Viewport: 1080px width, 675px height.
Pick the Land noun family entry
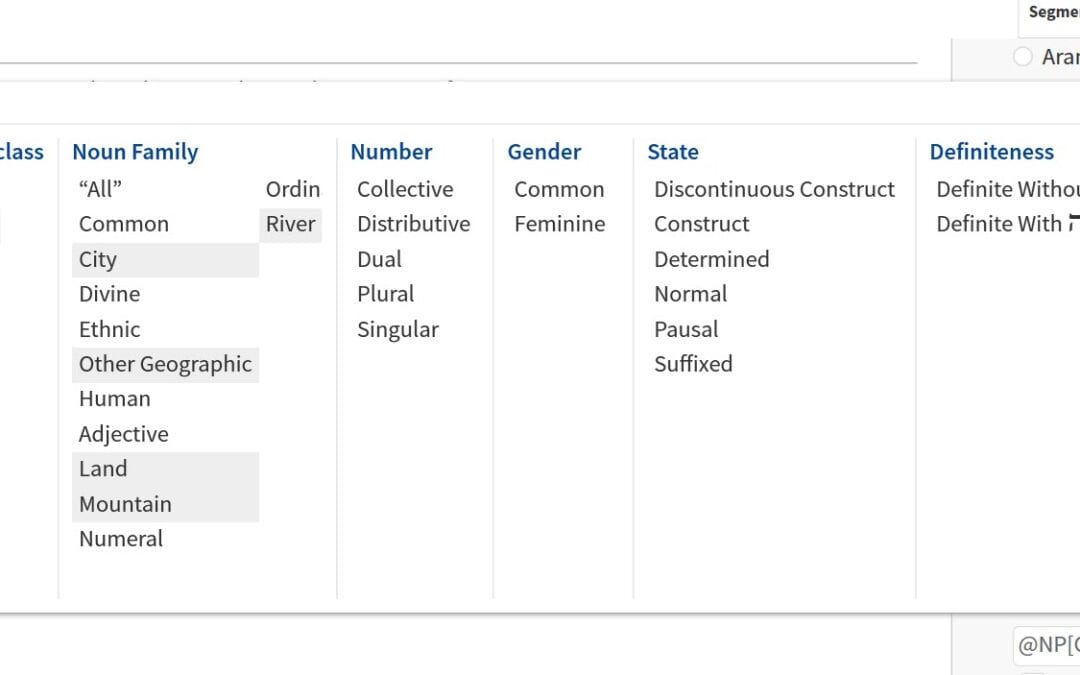[165, 469]
